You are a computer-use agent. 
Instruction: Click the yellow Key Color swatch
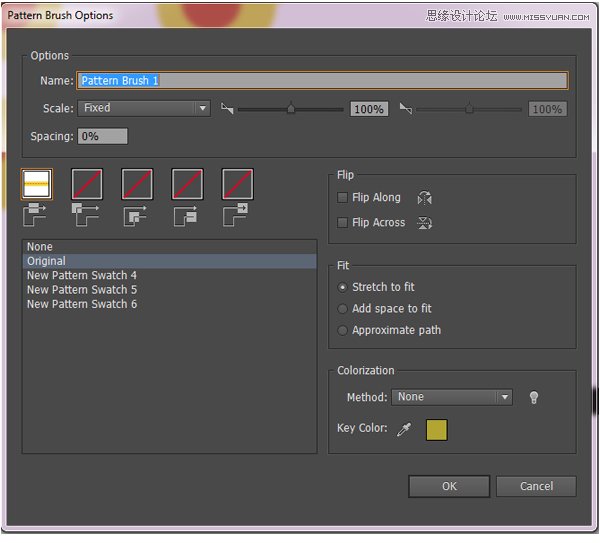pos(437,430)
